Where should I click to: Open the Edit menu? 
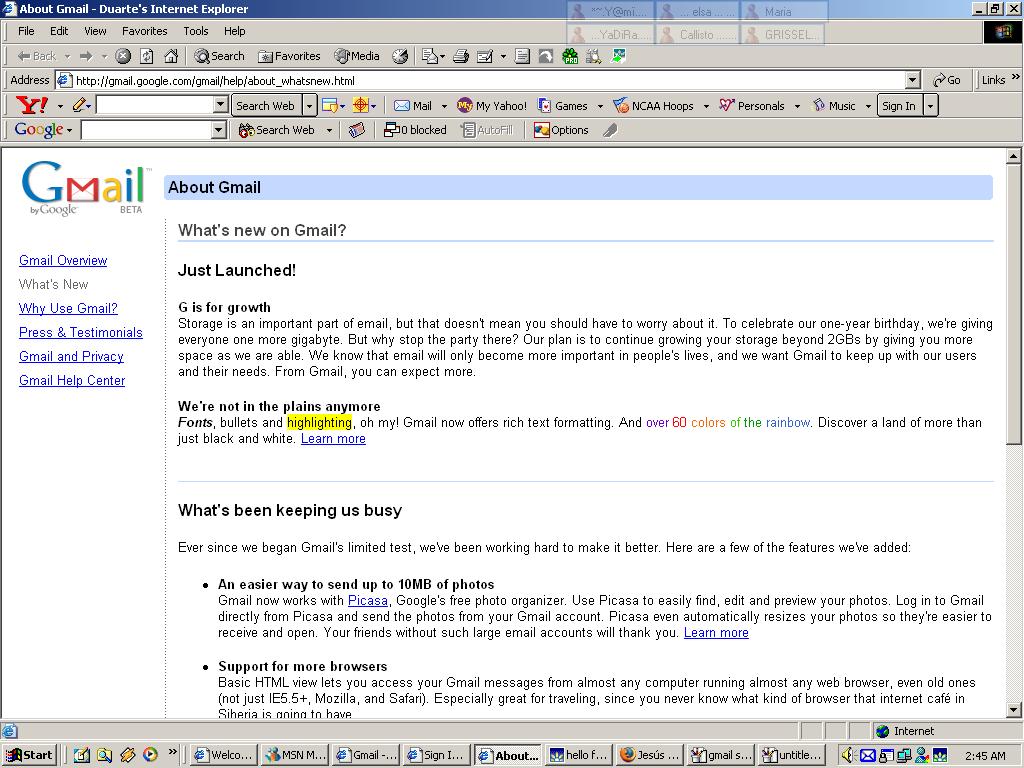pos(59,31)
